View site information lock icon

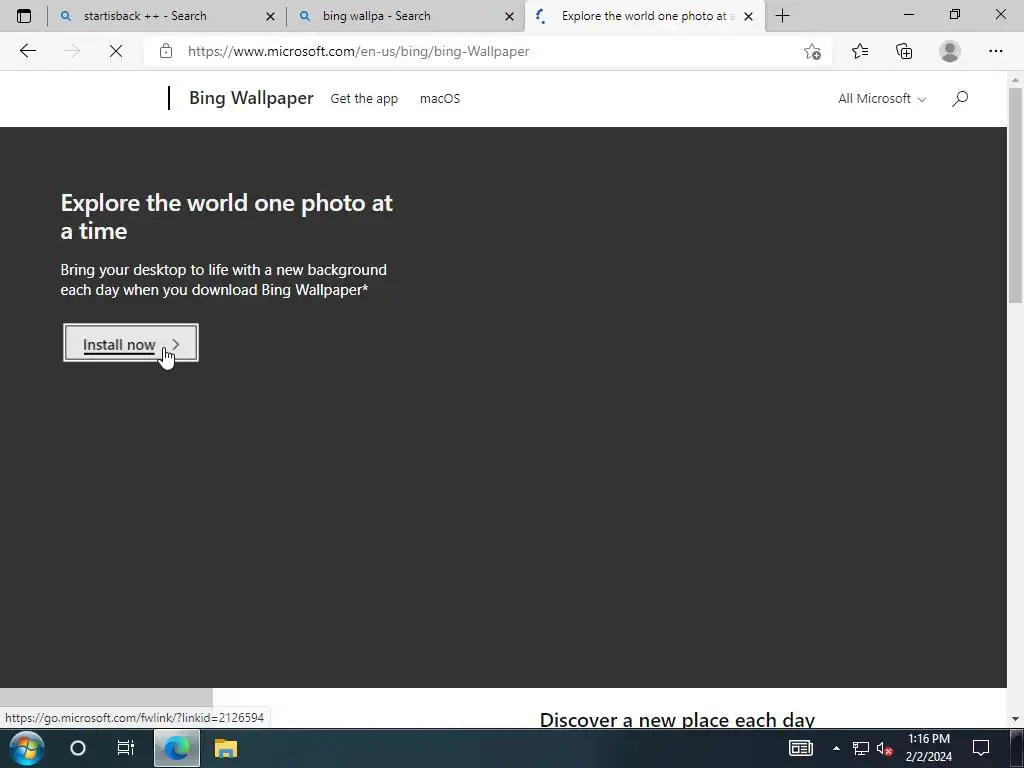[x=166, y=51]
